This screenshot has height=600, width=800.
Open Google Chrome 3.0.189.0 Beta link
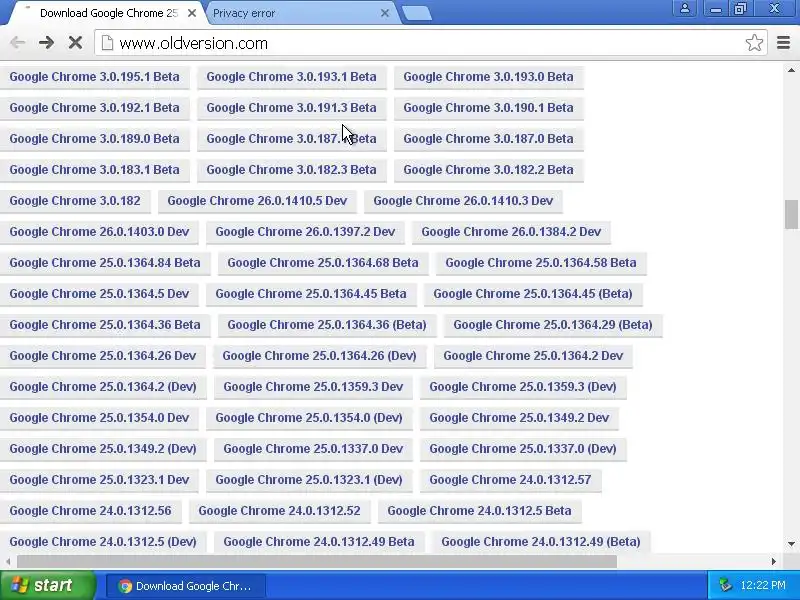94,139
